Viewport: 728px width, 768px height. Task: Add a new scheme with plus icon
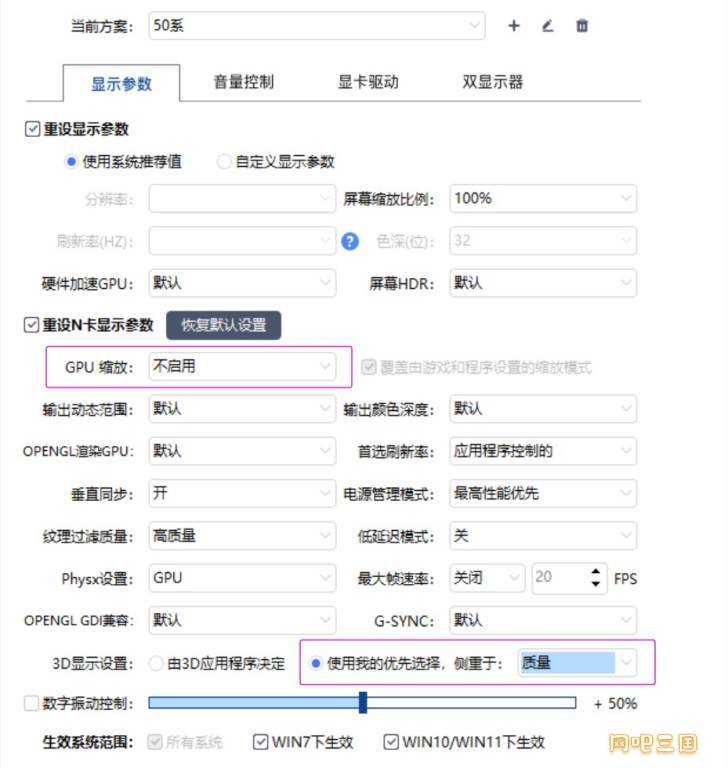[x=513, y=25]
